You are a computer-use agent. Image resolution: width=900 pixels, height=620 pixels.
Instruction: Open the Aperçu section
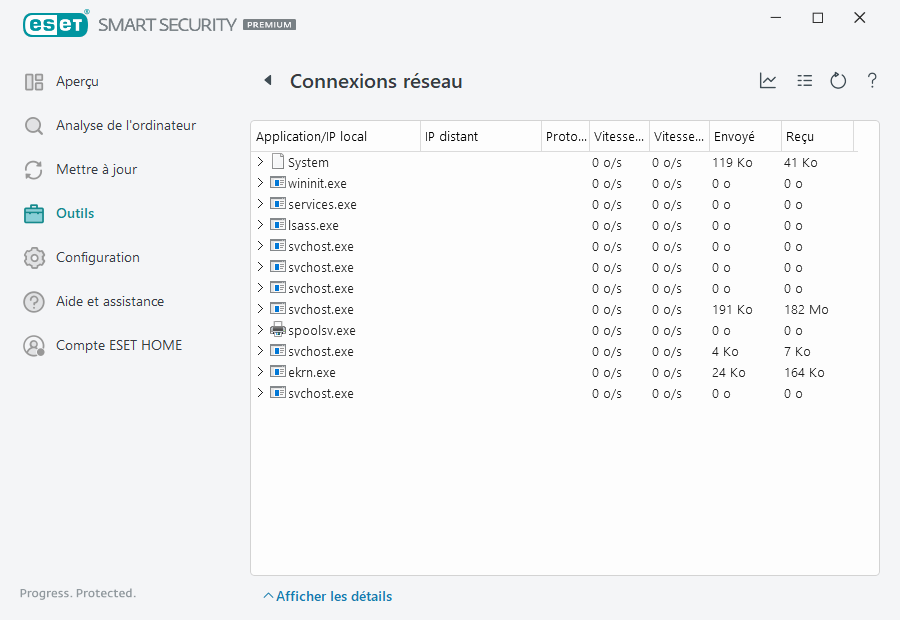pos(77,82)
